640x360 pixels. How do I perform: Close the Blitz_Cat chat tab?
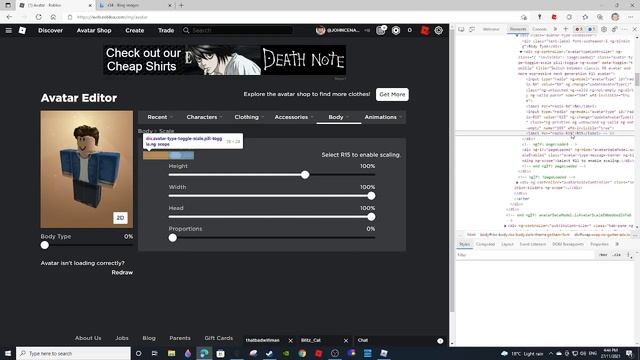(x=346, y=340)
